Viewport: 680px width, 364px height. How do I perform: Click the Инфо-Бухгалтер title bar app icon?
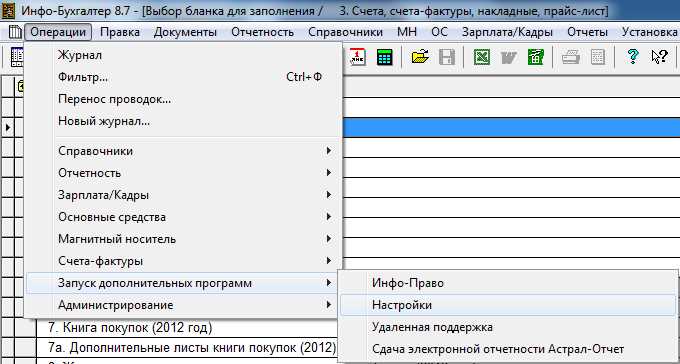coord(9,10)
